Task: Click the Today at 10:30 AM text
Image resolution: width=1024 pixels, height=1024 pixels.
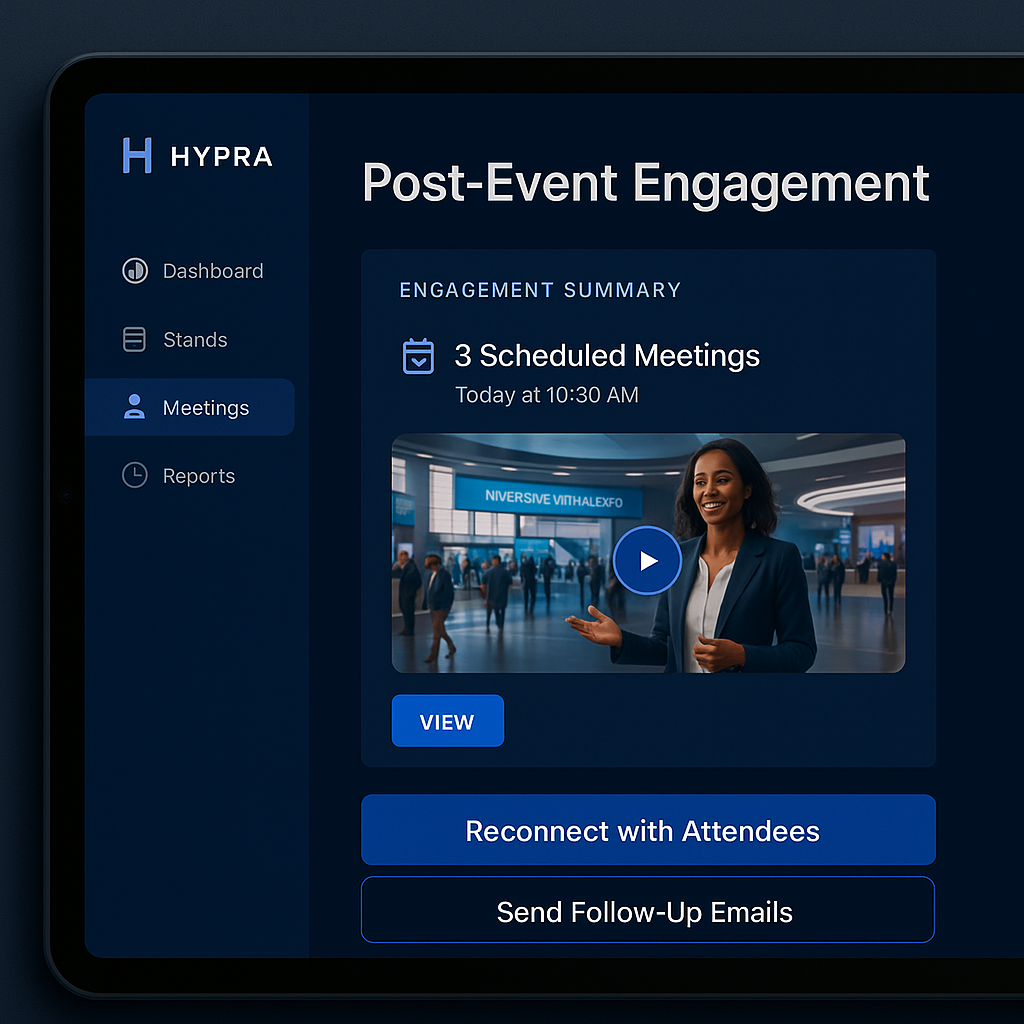Action: [x=547, y=395]
